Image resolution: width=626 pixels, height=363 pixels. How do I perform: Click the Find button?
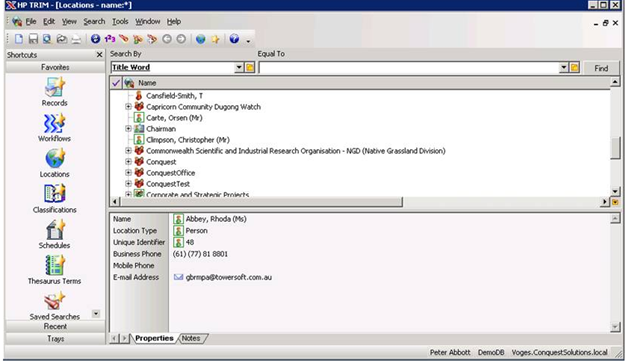(601, 68)
